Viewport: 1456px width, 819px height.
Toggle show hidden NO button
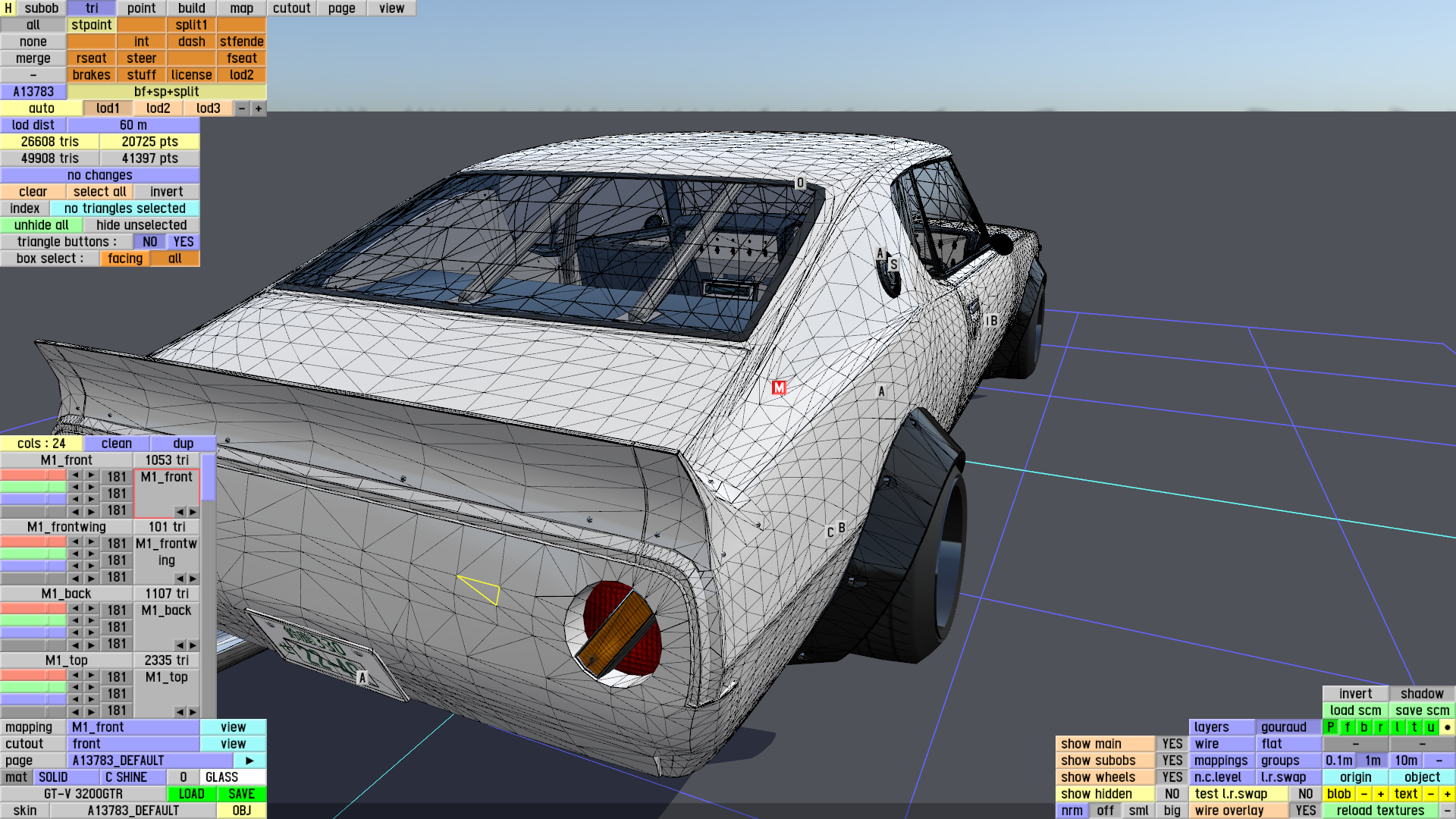pos(1172,793)
